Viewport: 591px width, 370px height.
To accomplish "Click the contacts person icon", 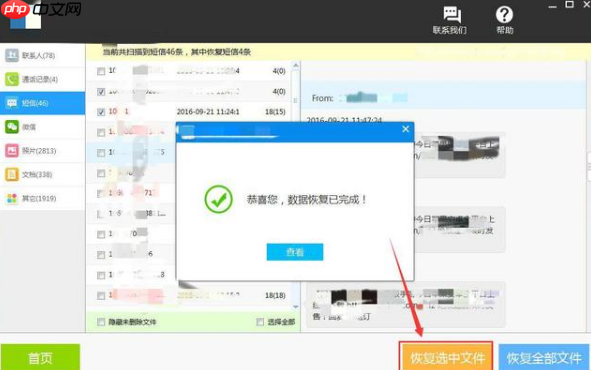I will coord(12,55).
